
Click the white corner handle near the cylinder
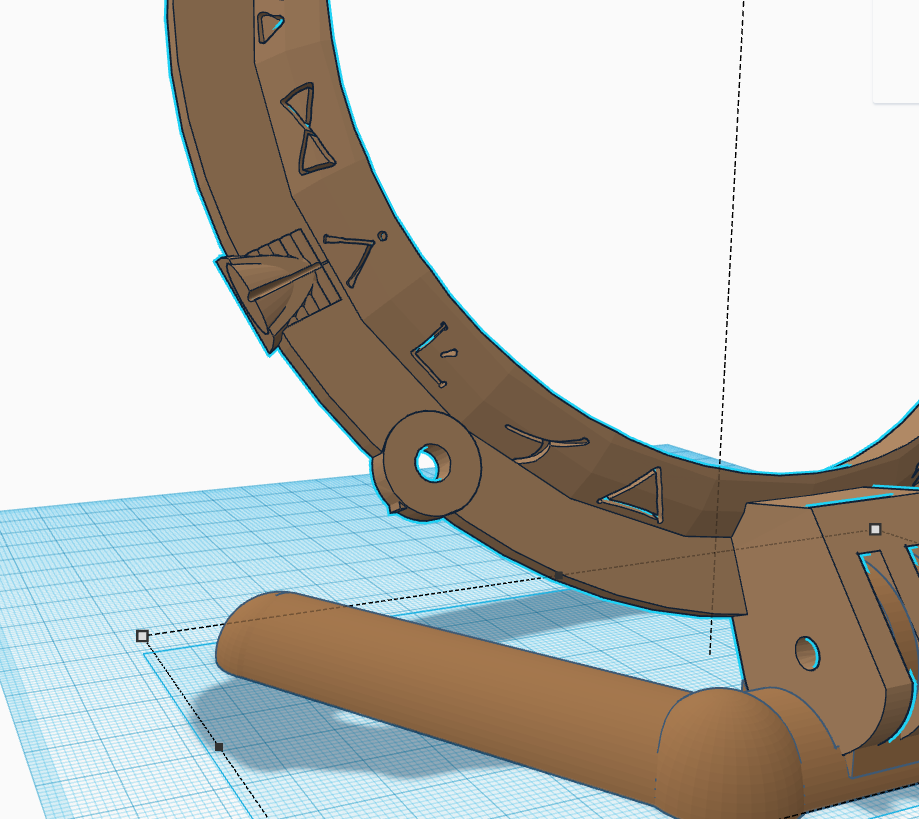pos(142,636)
